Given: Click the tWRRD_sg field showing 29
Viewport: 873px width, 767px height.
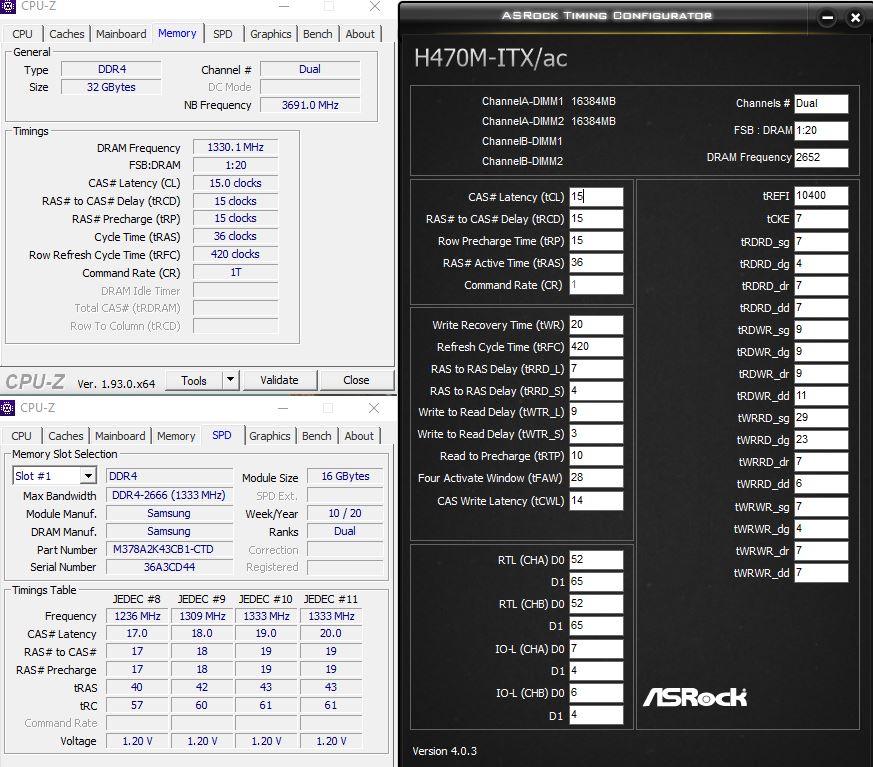Looking at the screenshot, I should (x=821, y=417).
